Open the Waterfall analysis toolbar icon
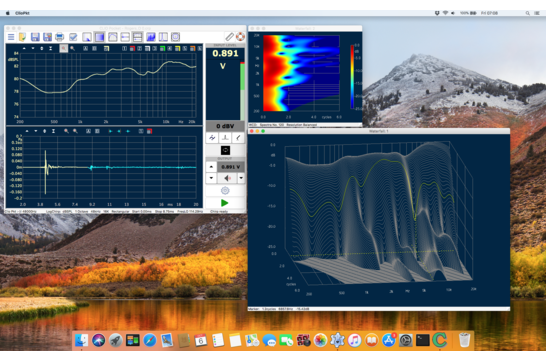 pyautogui.click(x=151, y=37)
